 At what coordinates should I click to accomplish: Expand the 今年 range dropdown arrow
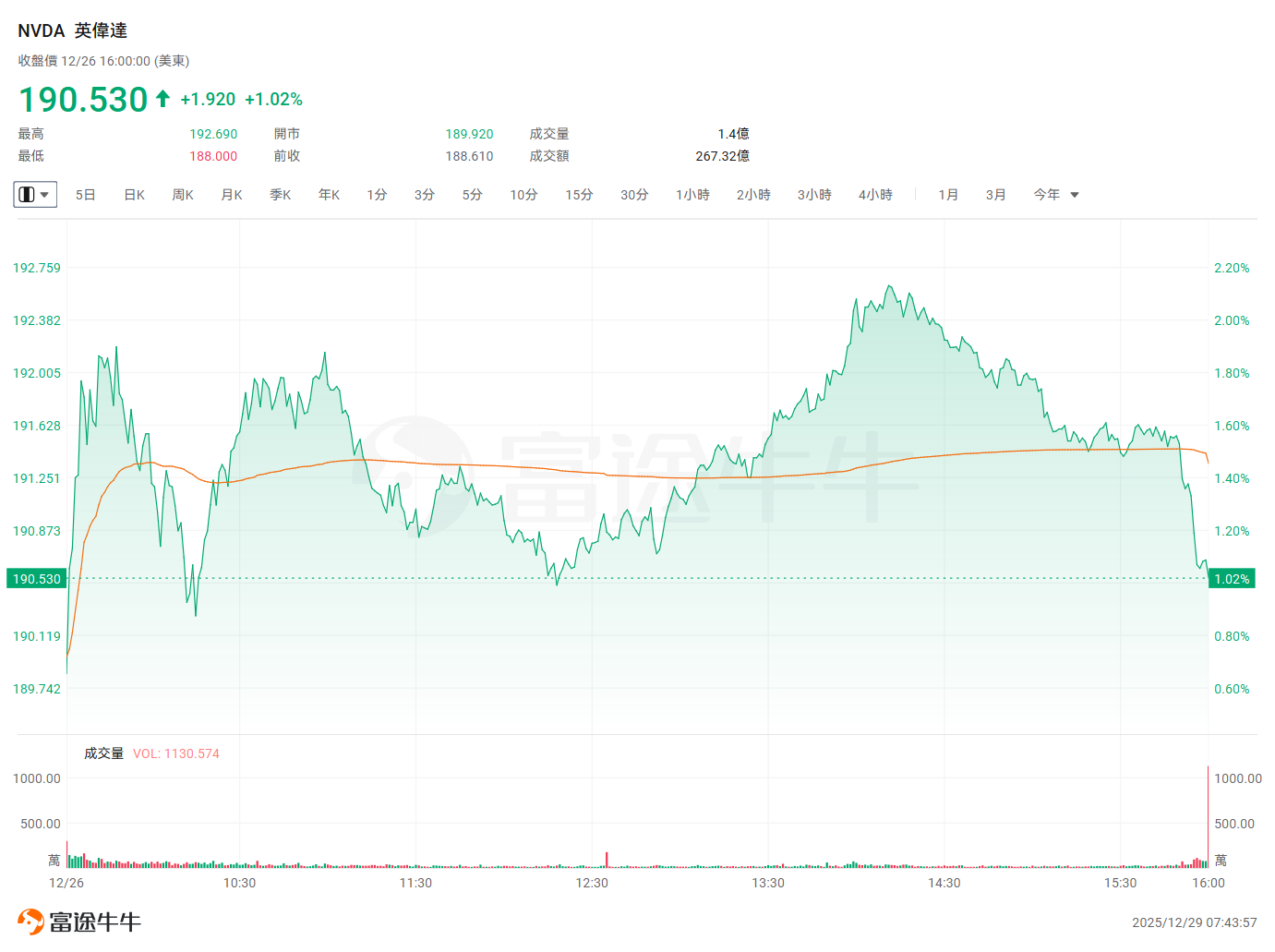coord(1075,195)
